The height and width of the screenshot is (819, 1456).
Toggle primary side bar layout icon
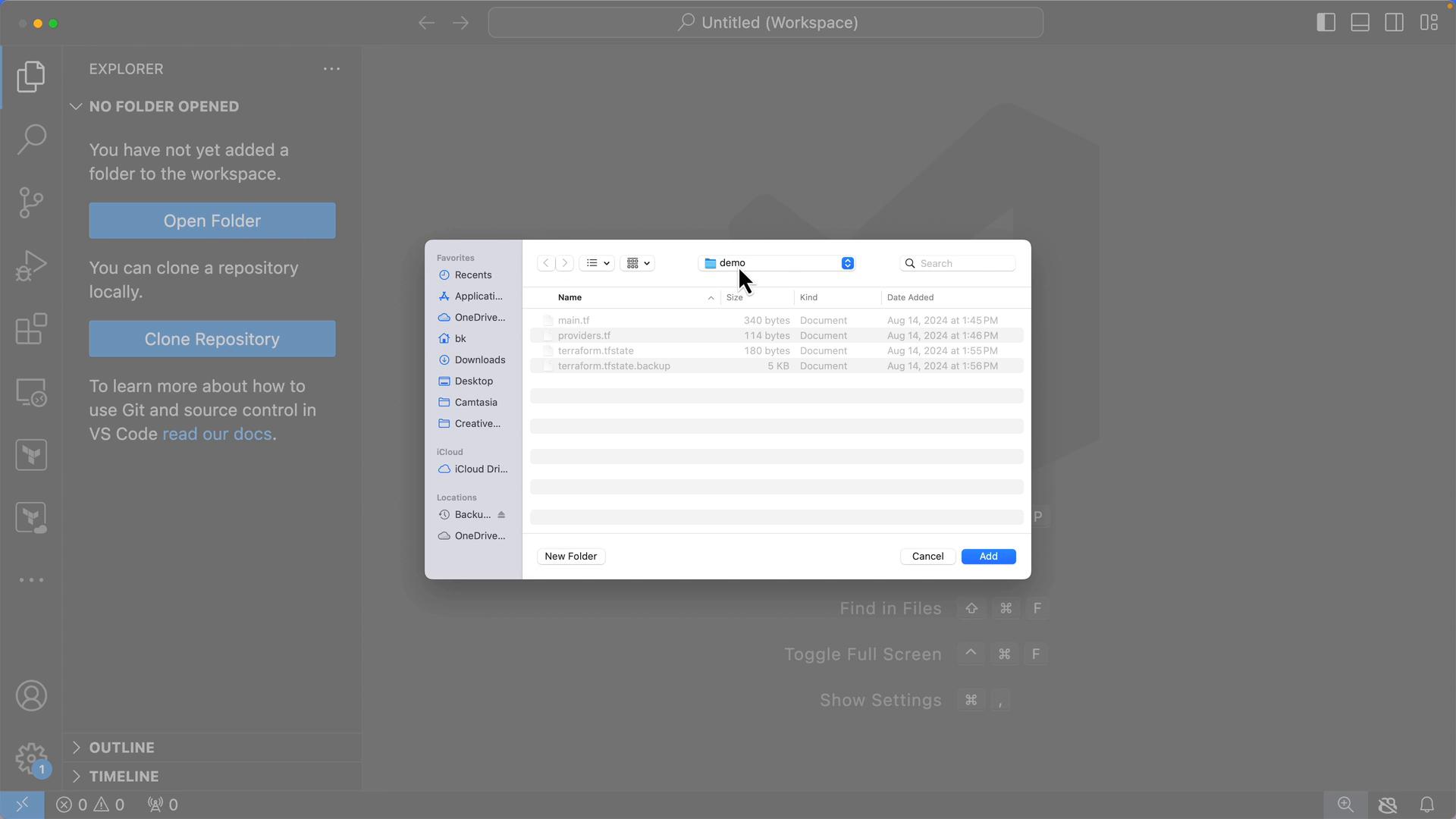click(1326, 23)
